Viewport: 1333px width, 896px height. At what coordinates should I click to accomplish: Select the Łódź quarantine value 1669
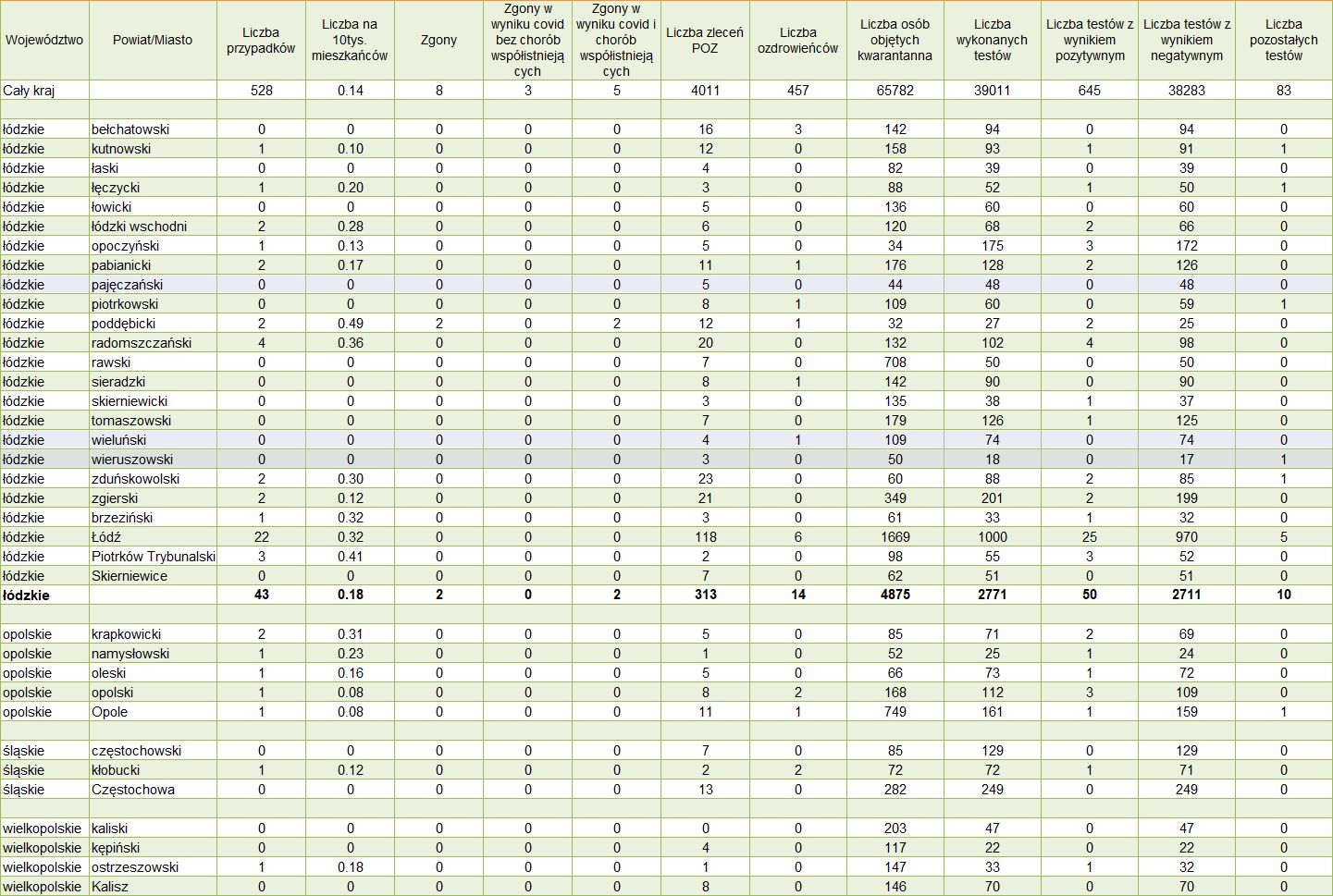(x=895, y=537)
